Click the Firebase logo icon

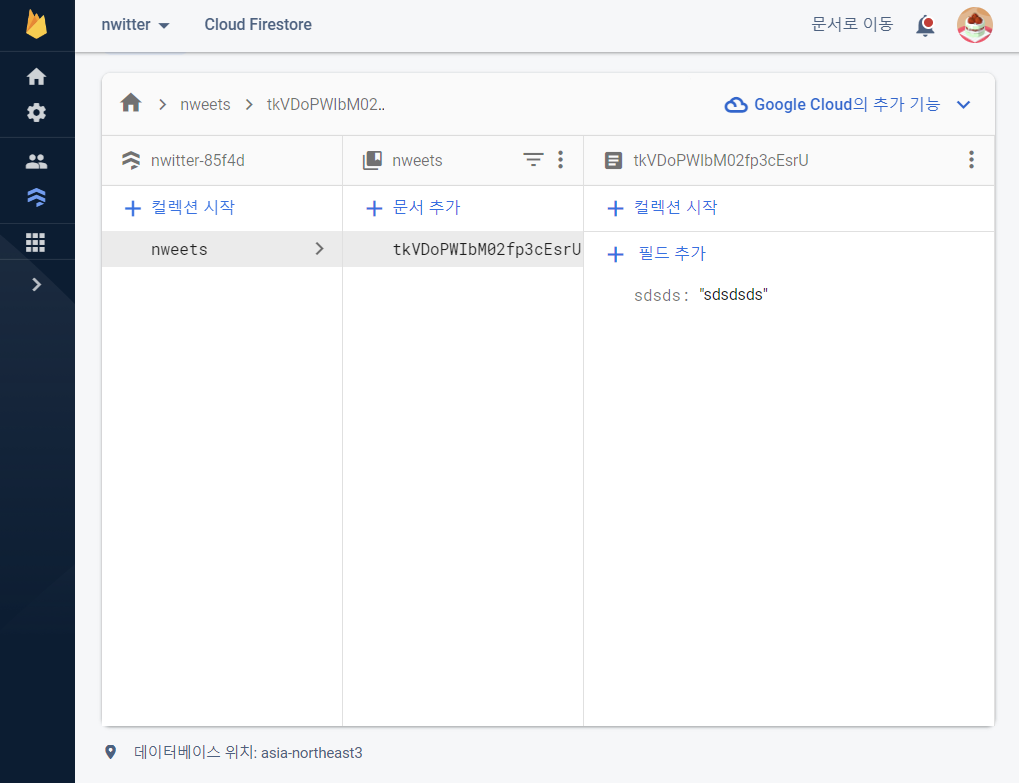coord(36,25)
